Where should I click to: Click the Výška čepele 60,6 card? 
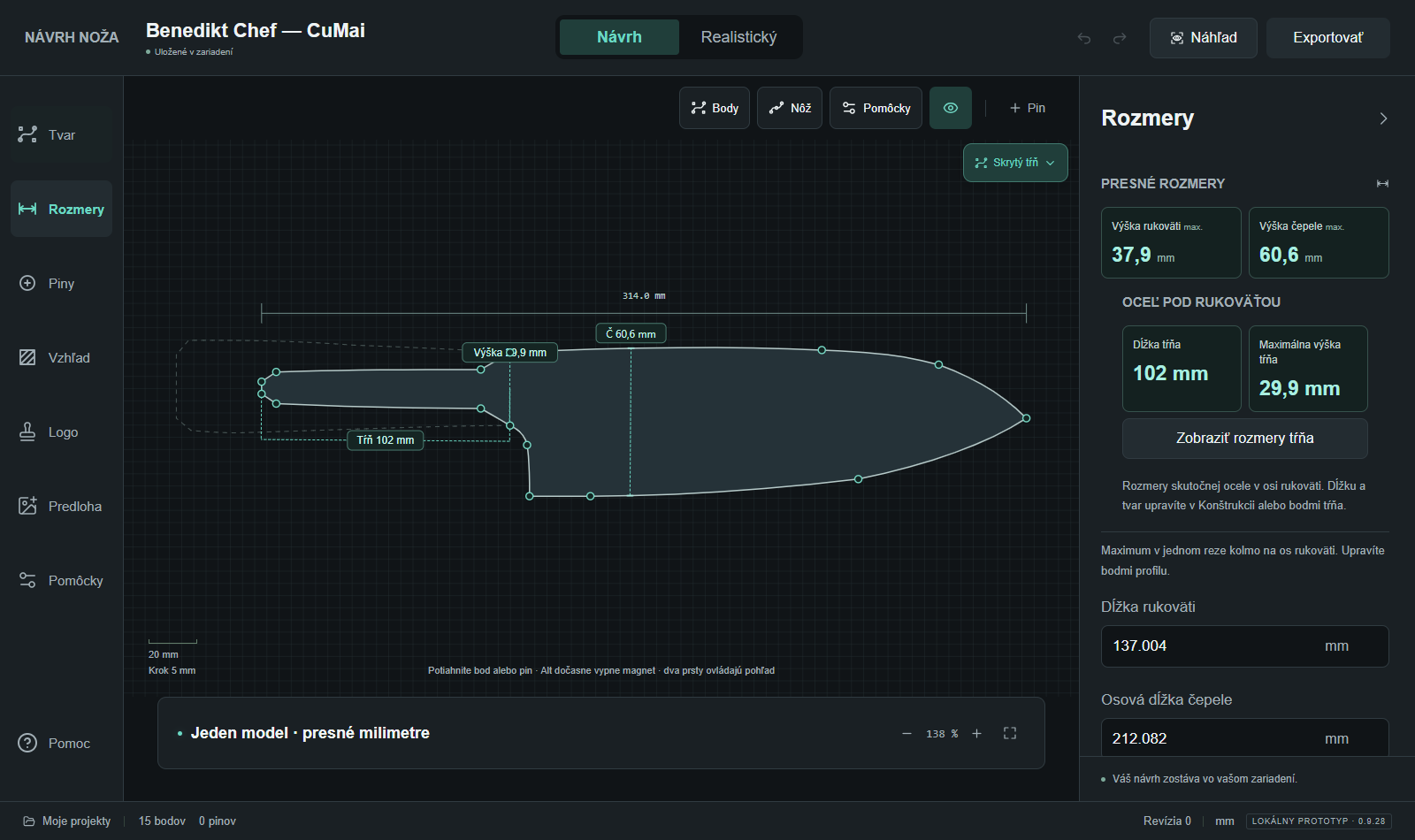(x=1319, y=242)
